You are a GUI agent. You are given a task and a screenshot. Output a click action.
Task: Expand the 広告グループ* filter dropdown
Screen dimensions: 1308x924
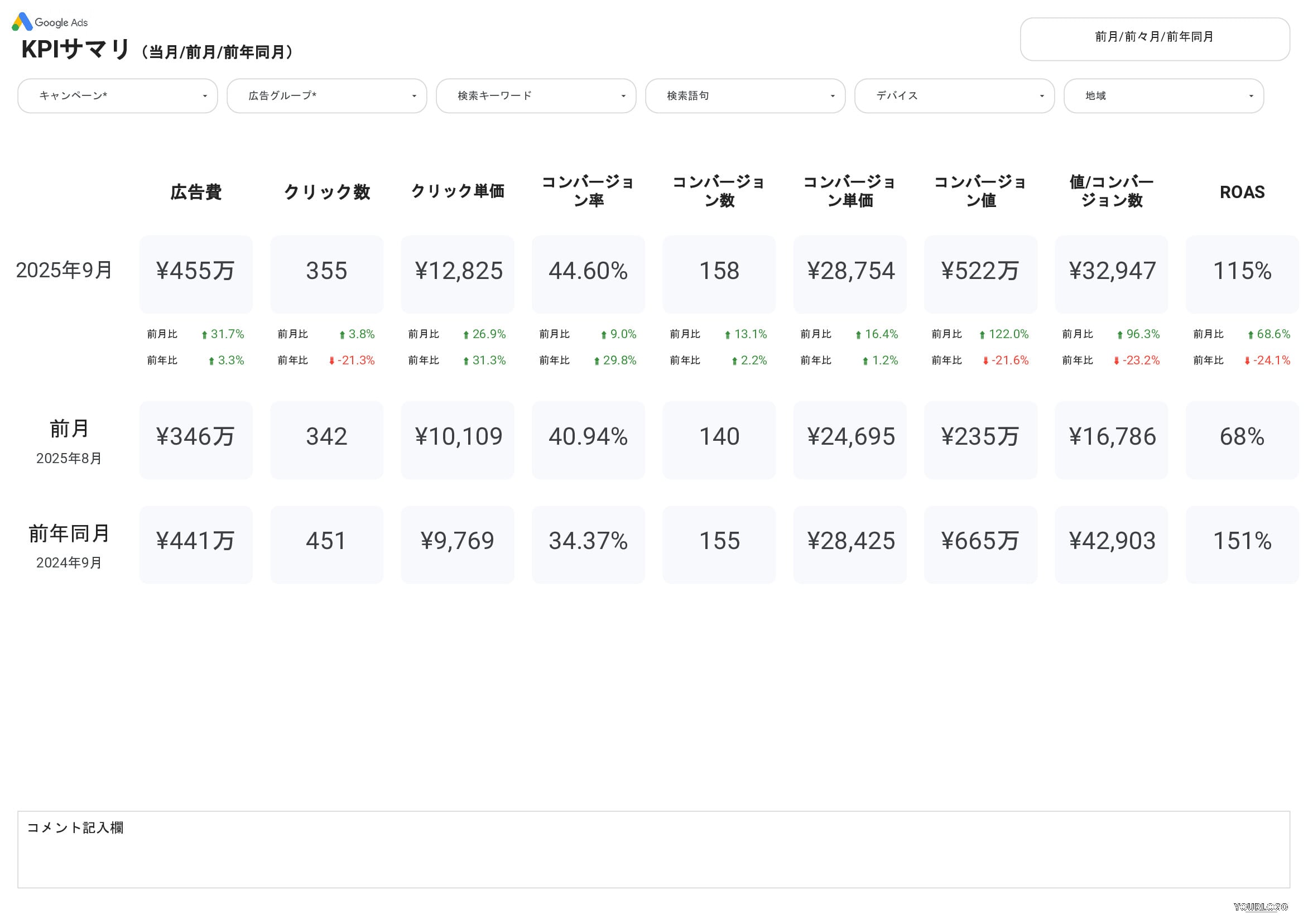point(326,96)
